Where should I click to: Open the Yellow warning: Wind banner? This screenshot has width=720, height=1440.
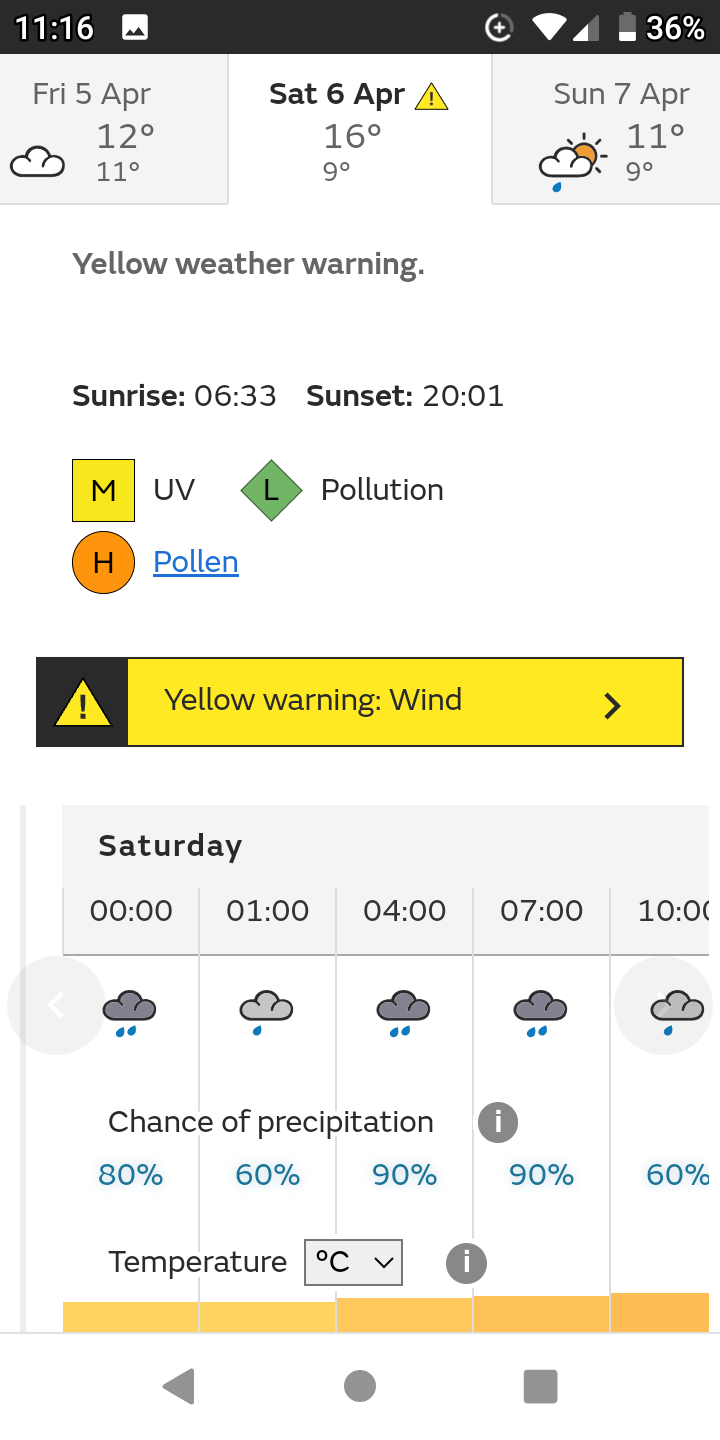pyautogui.click(x=360, y=701)
